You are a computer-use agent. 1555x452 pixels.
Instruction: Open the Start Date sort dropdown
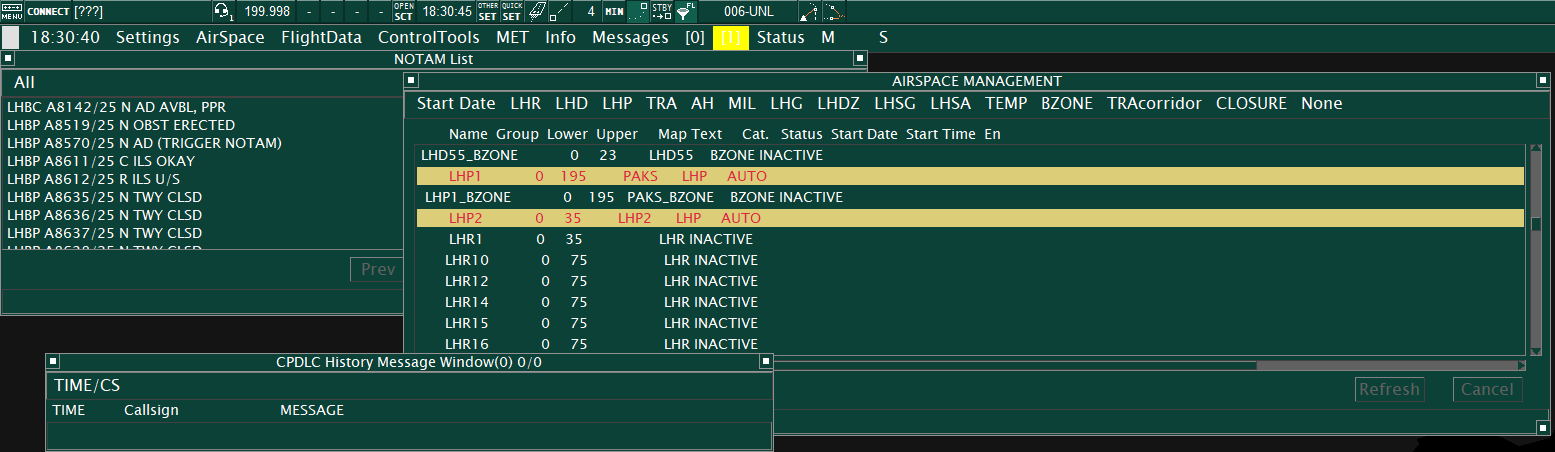[x=456, y=103]
